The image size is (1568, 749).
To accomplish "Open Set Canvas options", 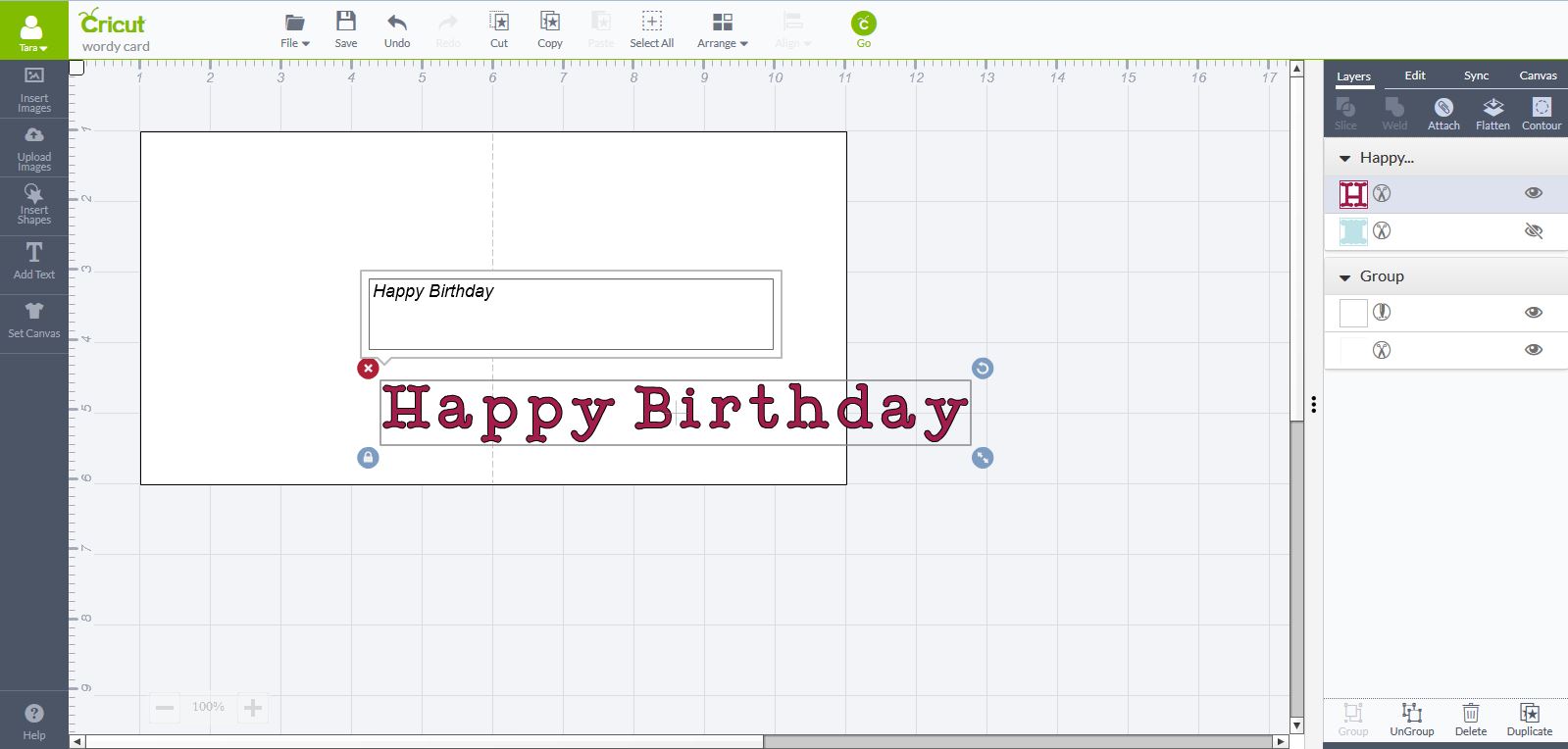I will click(34, 321).
